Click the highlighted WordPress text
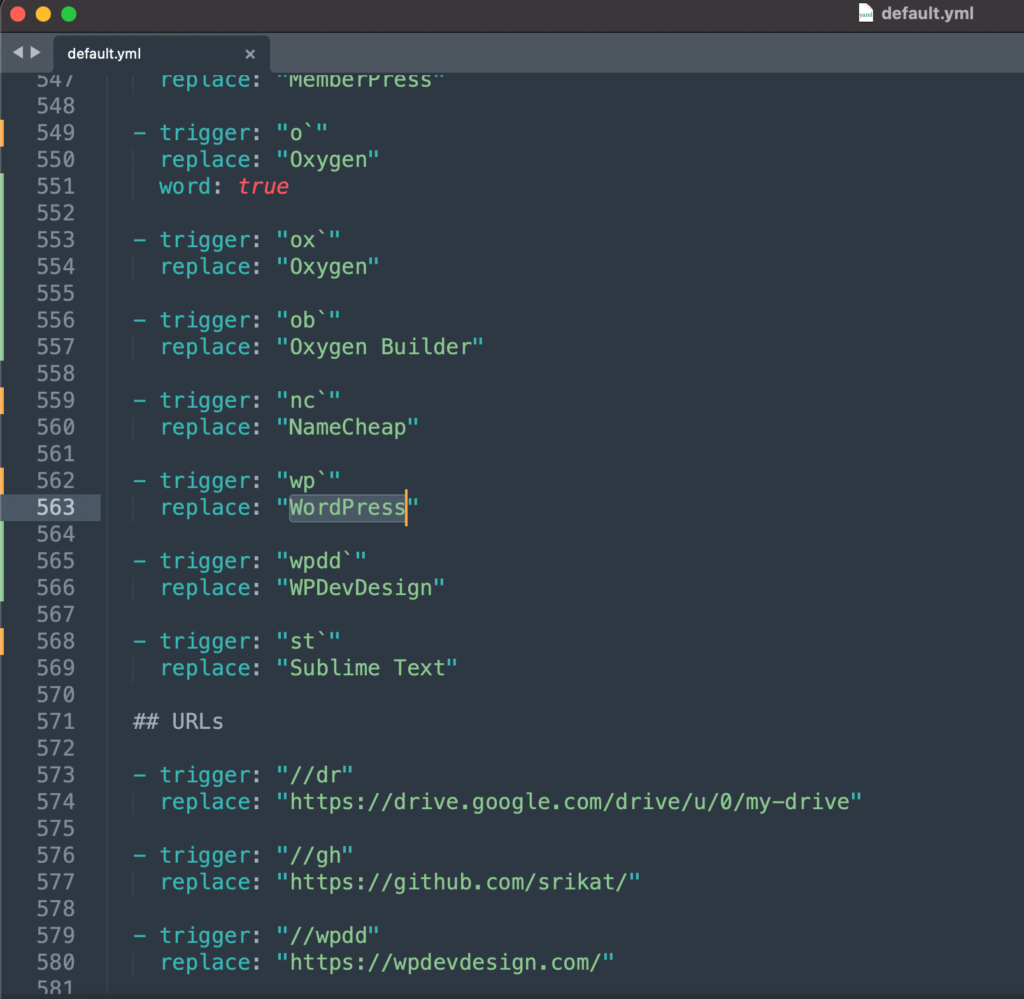The image size is (1024, 999). coord(347,507)
